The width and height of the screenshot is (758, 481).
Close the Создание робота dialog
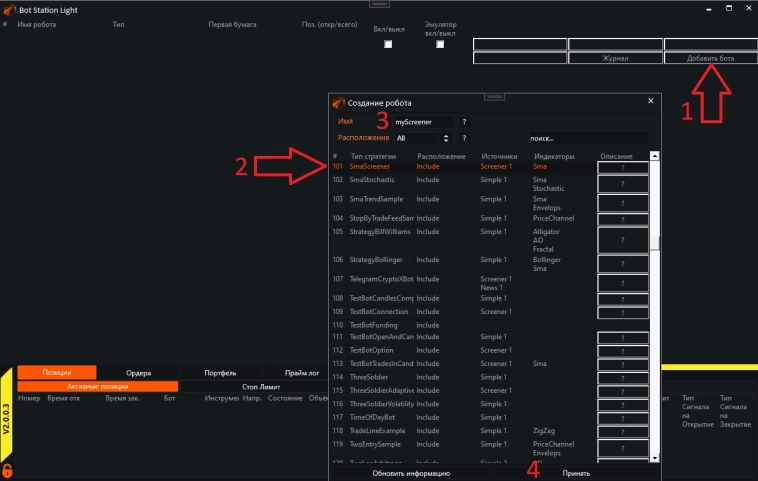pyautogui.click(x=651, y=101)
